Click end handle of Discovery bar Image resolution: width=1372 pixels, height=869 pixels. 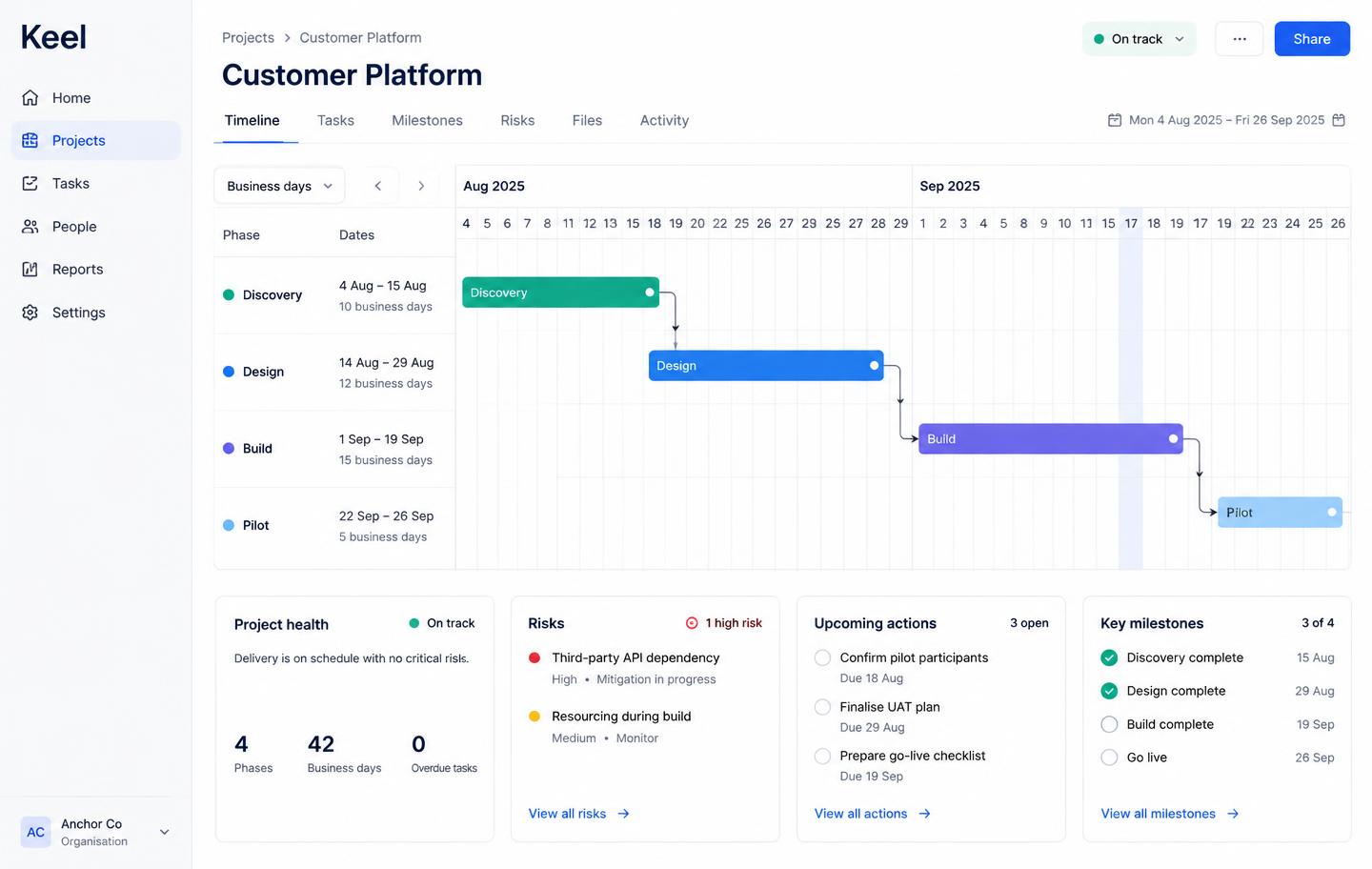tap(650, 293)
